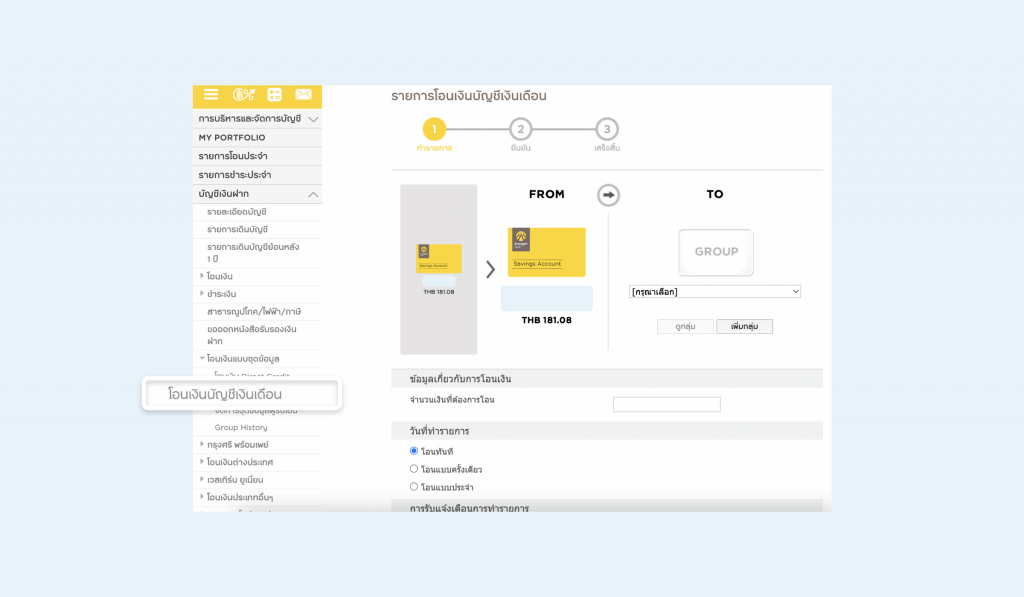
Task: Collapse the บัญชีเงินฝาก section
Action: (x=313, y=194)
